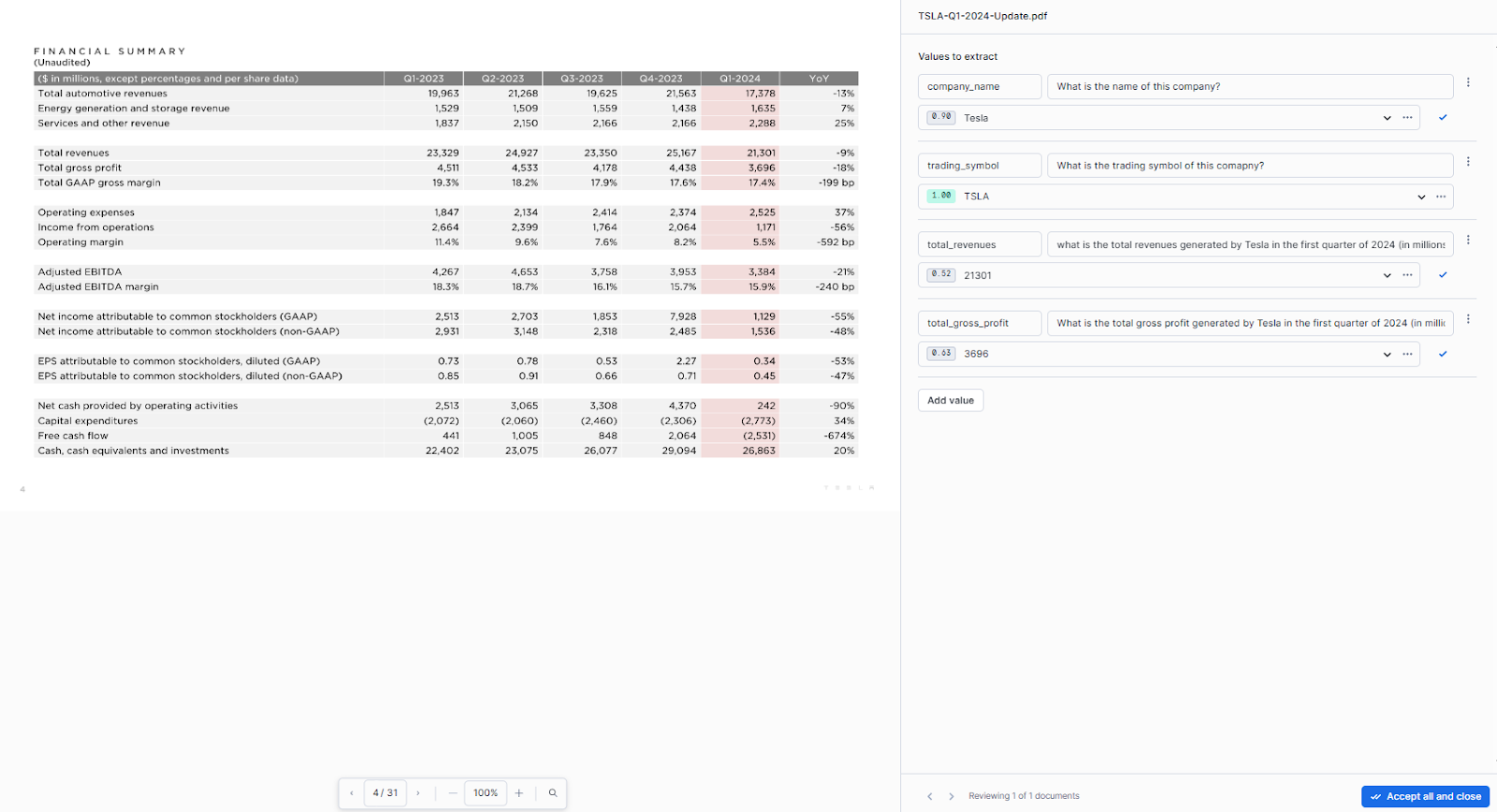The image size is (1497, 812).
Task: Click the Operating expenses row label
Action: pyautogui.click(x=86, y=212)
